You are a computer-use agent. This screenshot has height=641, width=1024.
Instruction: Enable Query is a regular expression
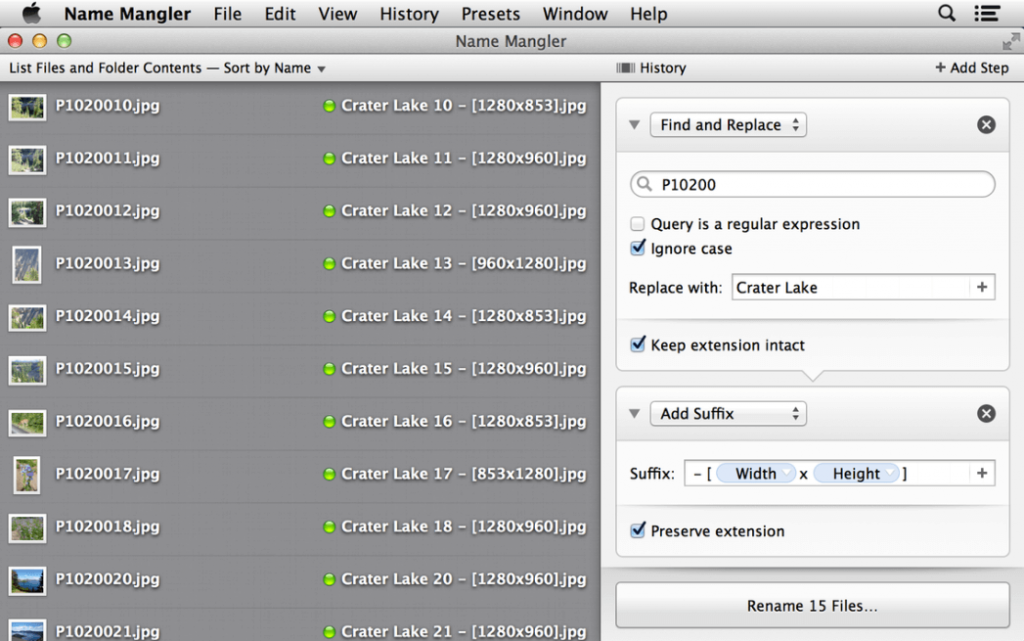pyautogui.click(x=638, y=225)
